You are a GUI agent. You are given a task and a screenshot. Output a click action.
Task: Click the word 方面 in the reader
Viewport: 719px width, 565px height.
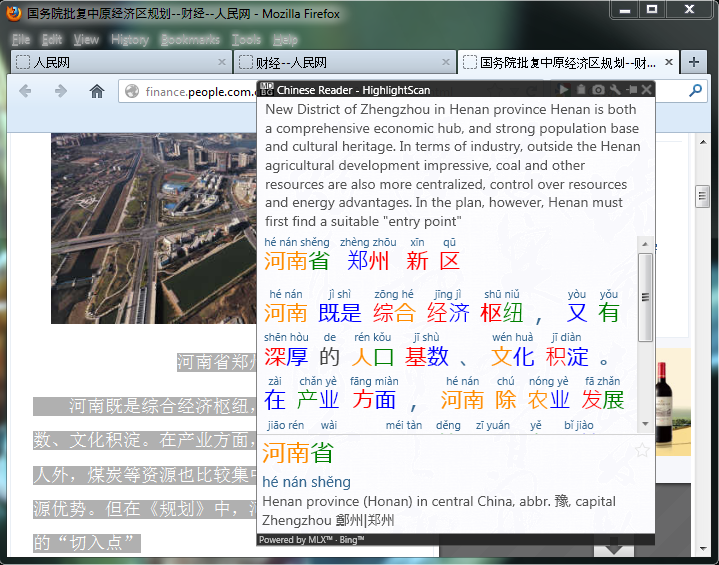pyautogui.click(x=374, y=399)
